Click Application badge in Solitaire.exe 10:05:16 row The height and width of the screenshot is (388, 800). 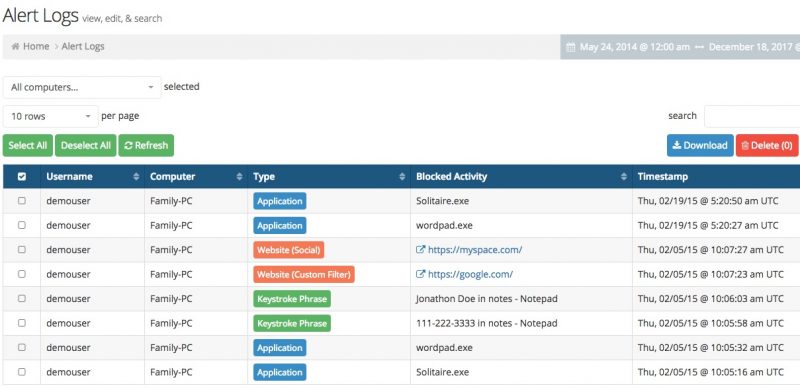click(x=280, y=373)
